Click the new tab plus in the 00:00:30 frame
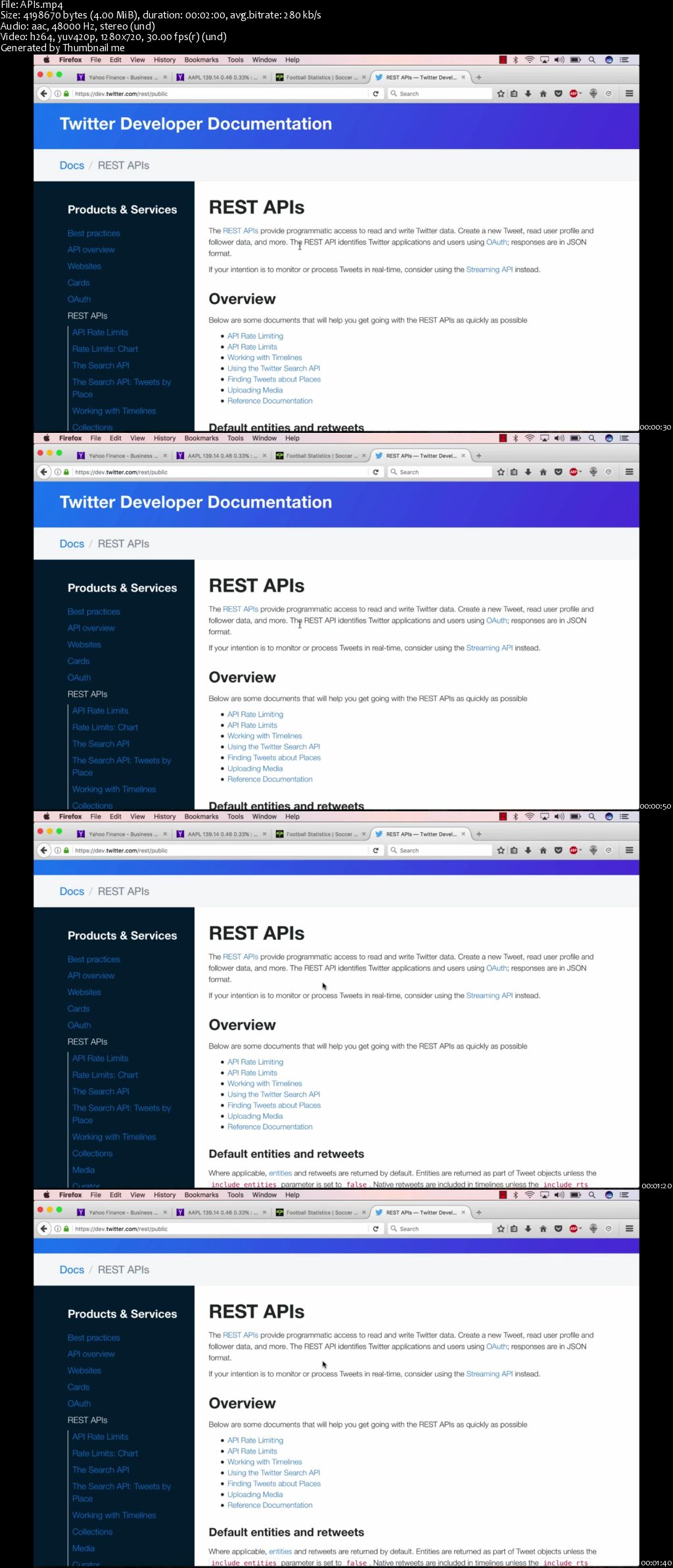The width and height of the screenshot is (673, 1568). (x=478, y=78)
